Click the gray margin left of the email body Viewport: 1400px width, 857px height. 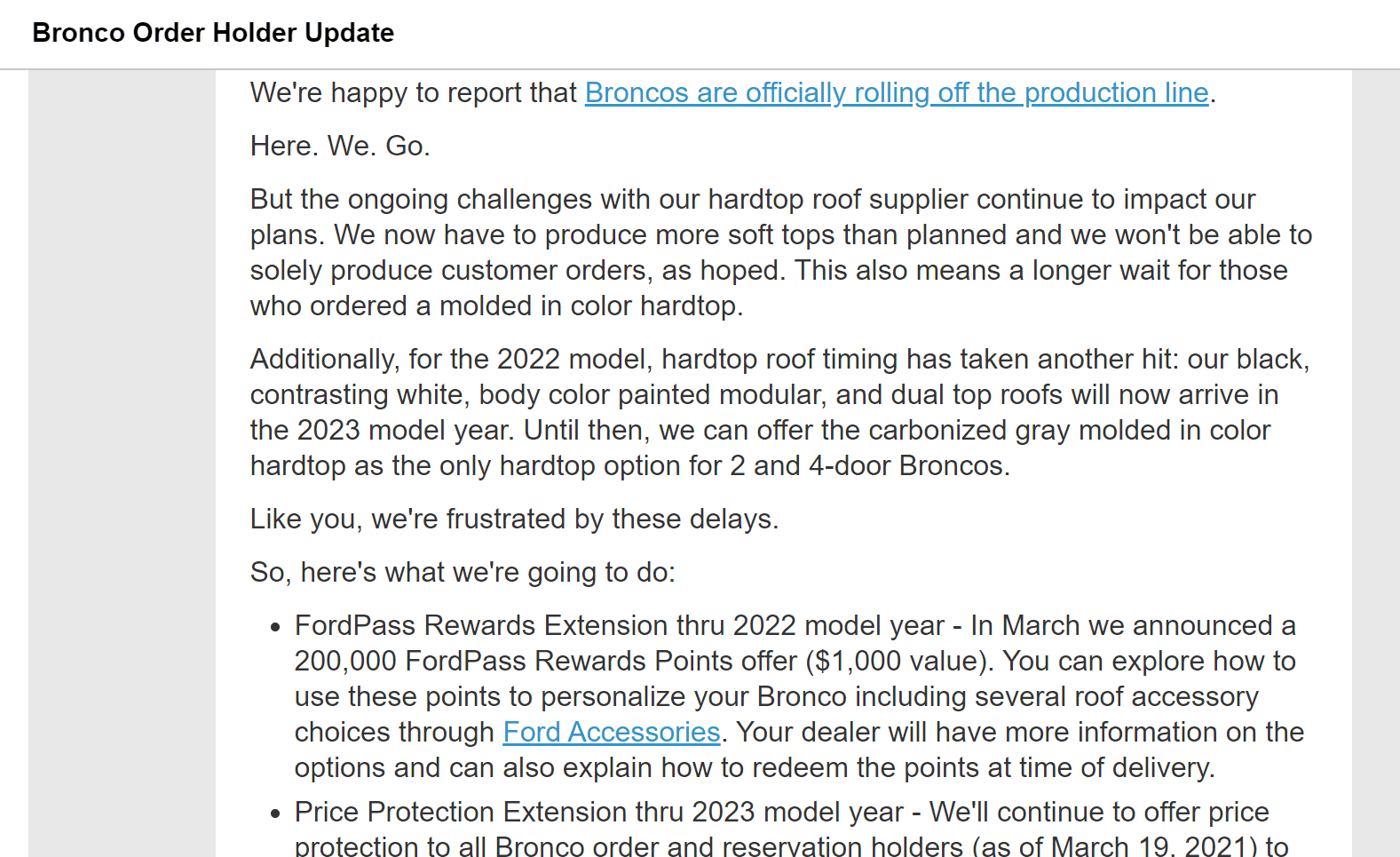(122, 462)
